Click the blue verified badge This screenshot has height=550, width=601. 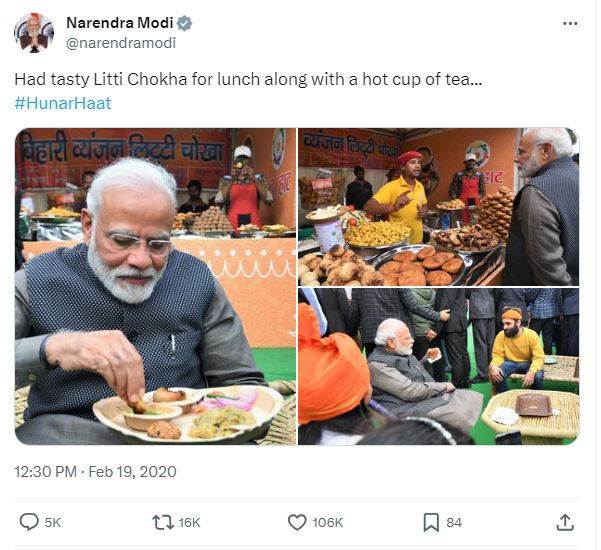(x=185, y=23)
